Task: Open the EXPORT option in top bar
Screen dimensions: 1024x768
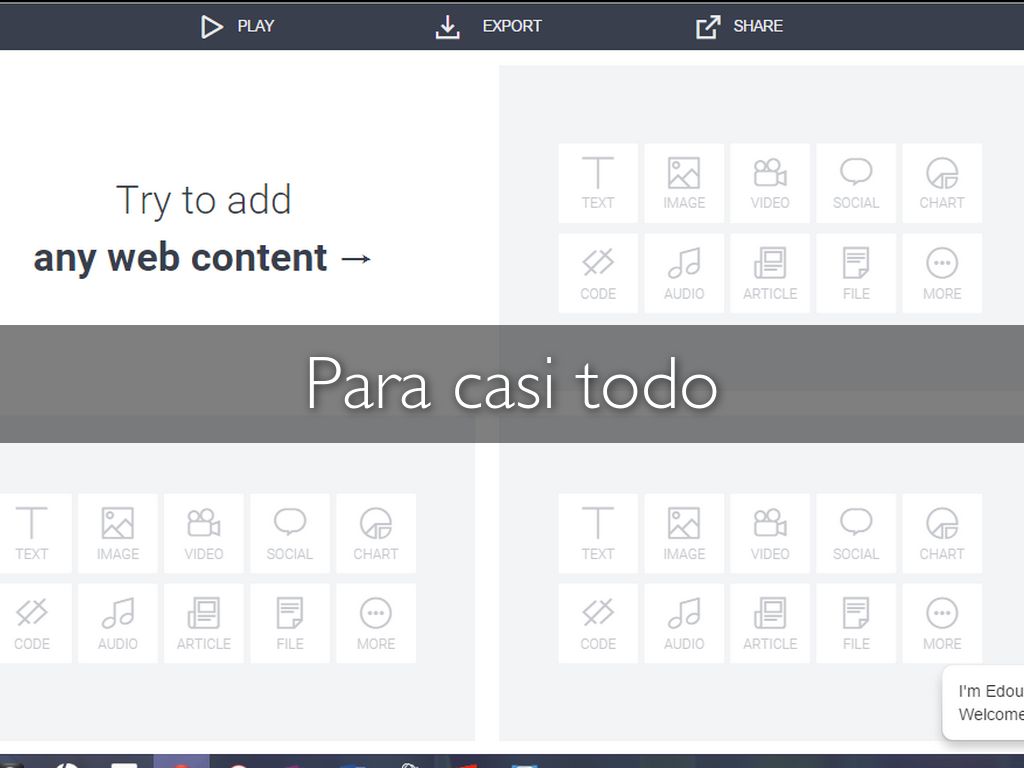Action: coord(489,27)
